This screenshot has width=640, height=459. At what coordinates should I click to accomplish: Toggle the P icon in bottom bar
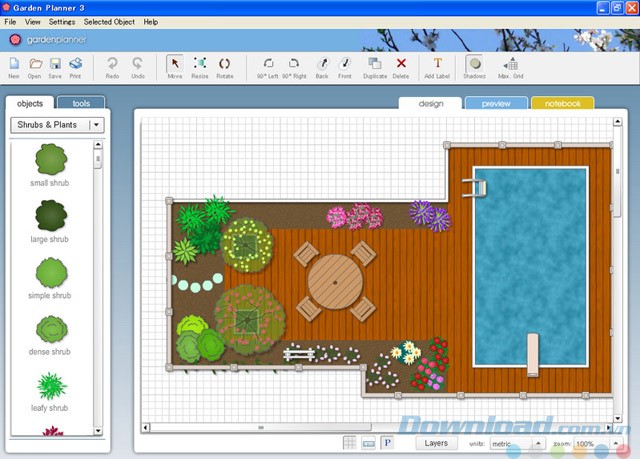pyautogui.click(x=387, y=443)
